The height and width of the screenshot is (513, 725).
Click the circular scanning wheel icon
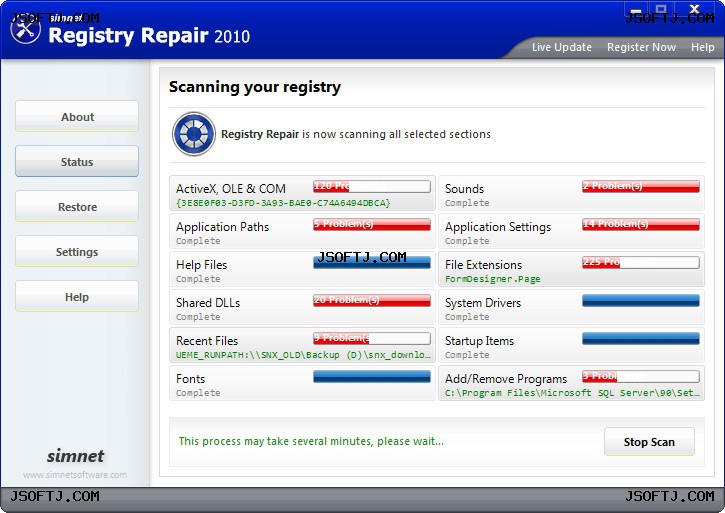tap(194, 134)
